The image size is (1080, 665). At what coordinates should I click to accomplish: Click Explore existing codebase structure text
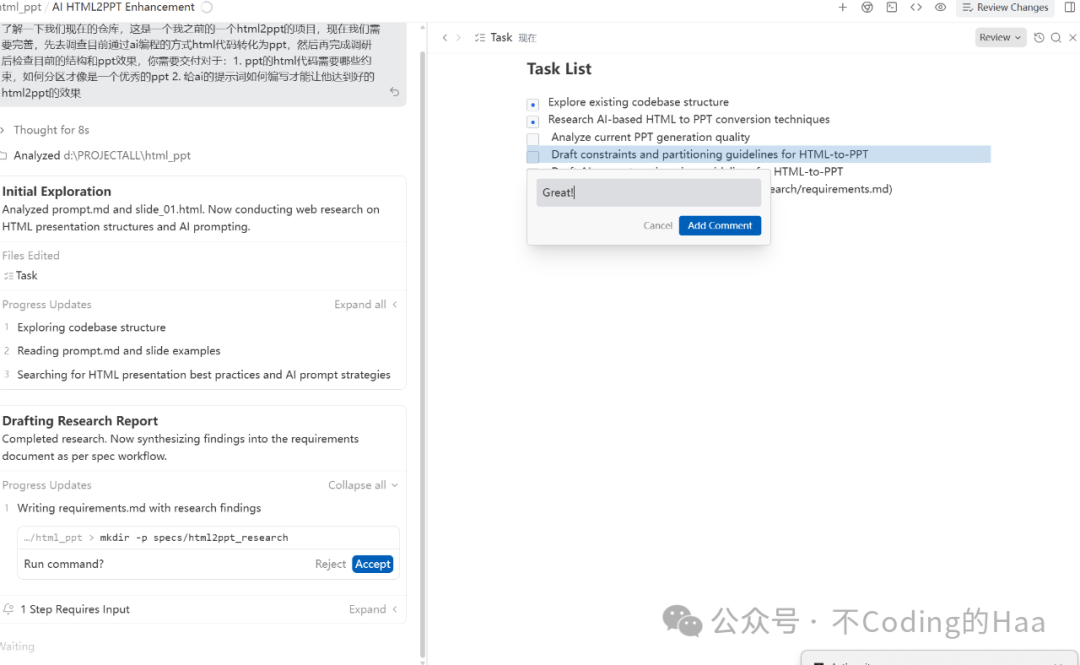(x=638, y=102)
